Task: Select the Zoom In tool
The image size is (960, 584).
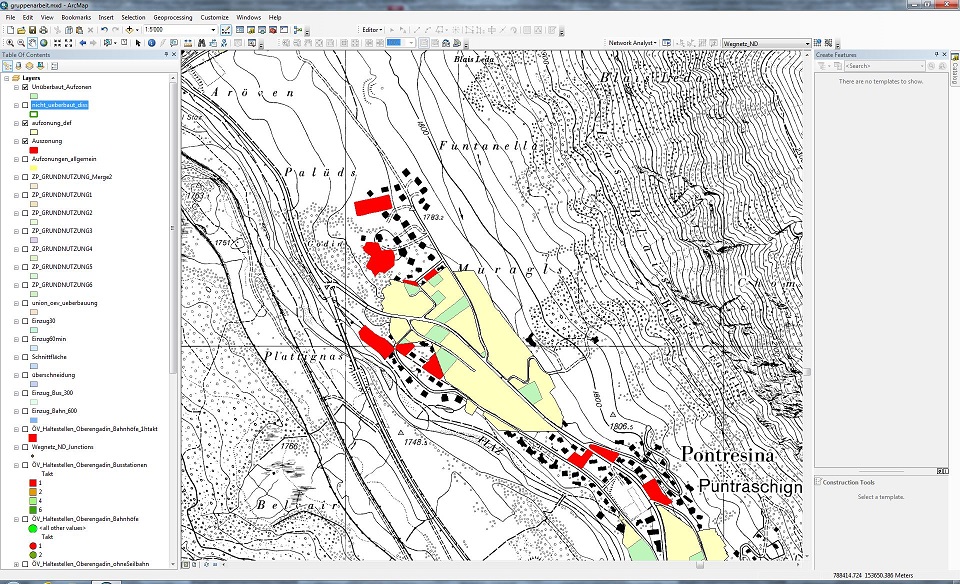Action: pos(9,43)
